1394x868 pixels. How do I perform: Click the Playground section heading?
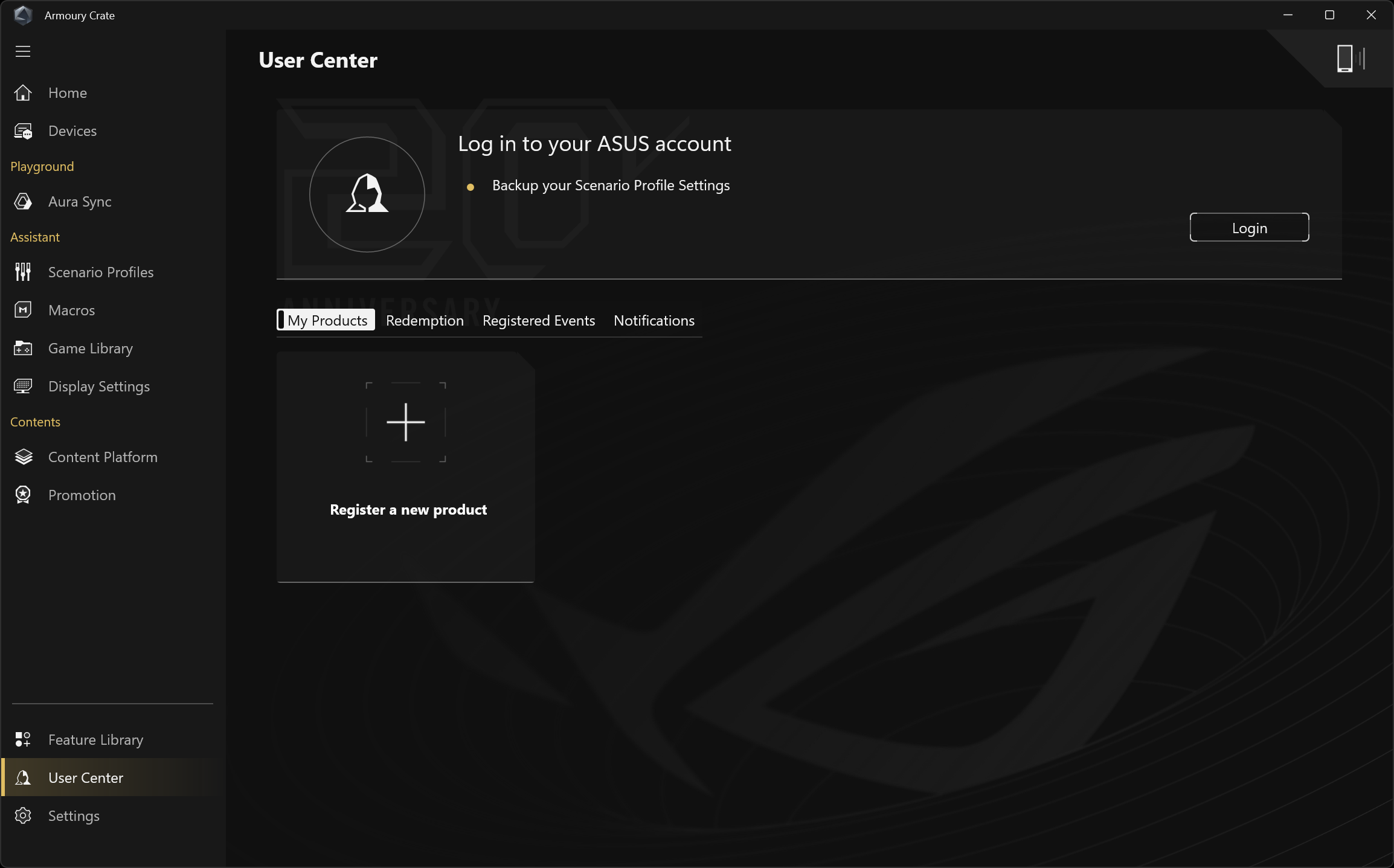[42, 166]
